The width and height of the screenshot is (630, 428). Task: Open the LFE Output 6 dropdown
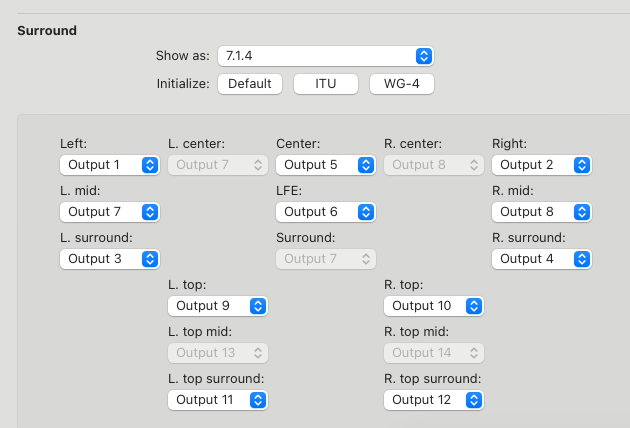click(326, 212)
